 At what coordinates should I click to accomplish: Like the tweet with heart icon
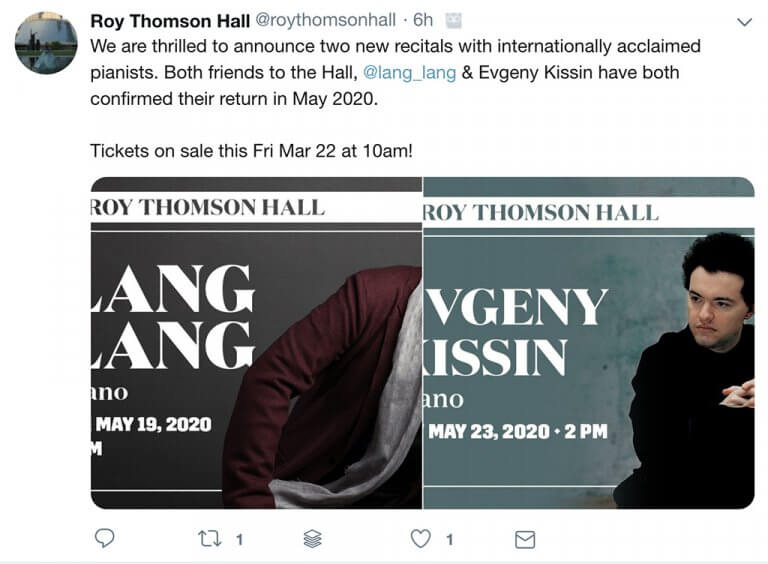pos(422,539)
